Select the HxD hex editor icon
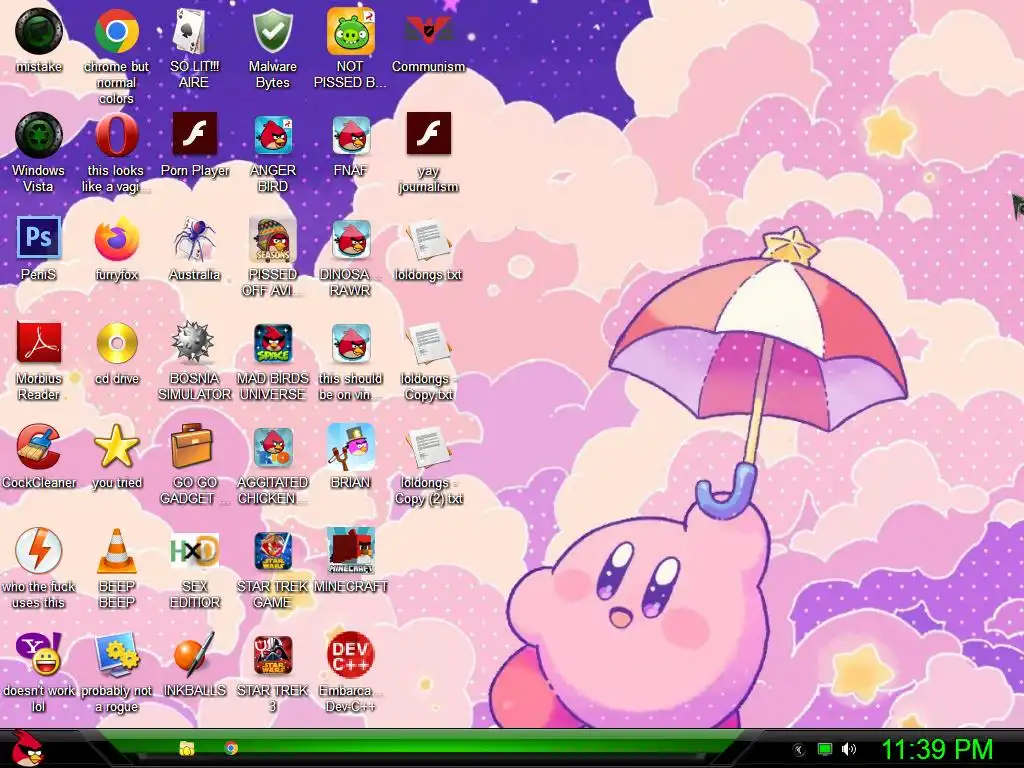 [x=194, y=551]
